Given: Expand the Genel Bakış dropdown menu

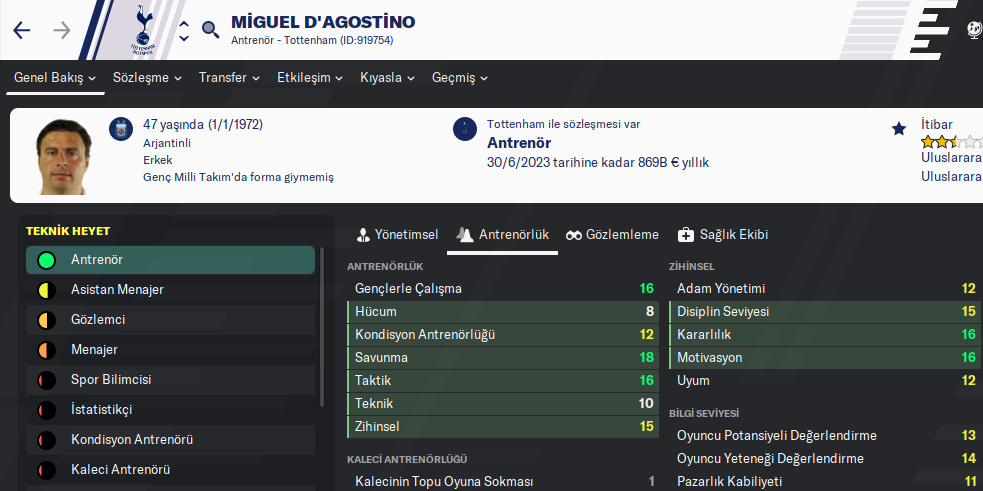Looking at the screenshot, I should pyautogui.click(x=55, y=77).
